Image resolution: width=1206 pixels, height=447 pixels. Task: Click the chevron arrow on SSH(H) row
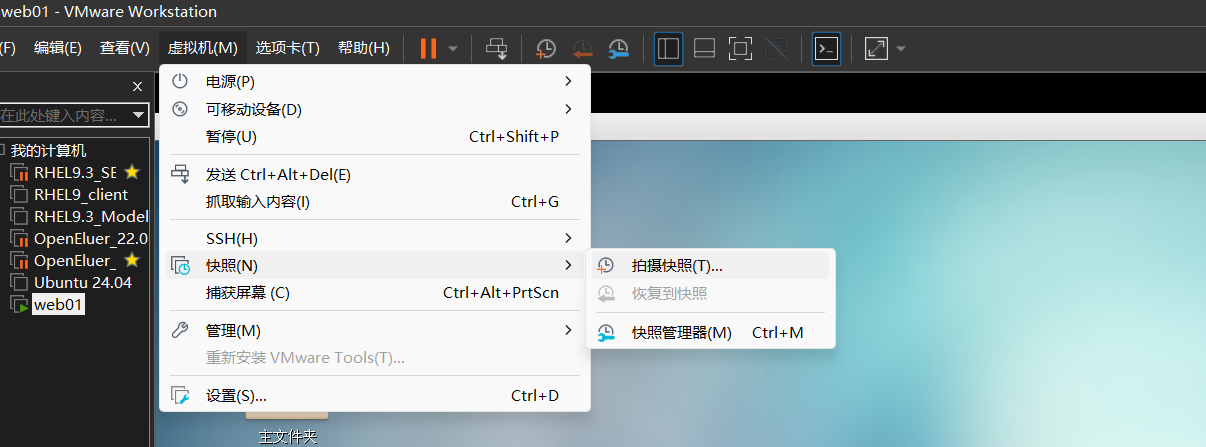(568, 238)
